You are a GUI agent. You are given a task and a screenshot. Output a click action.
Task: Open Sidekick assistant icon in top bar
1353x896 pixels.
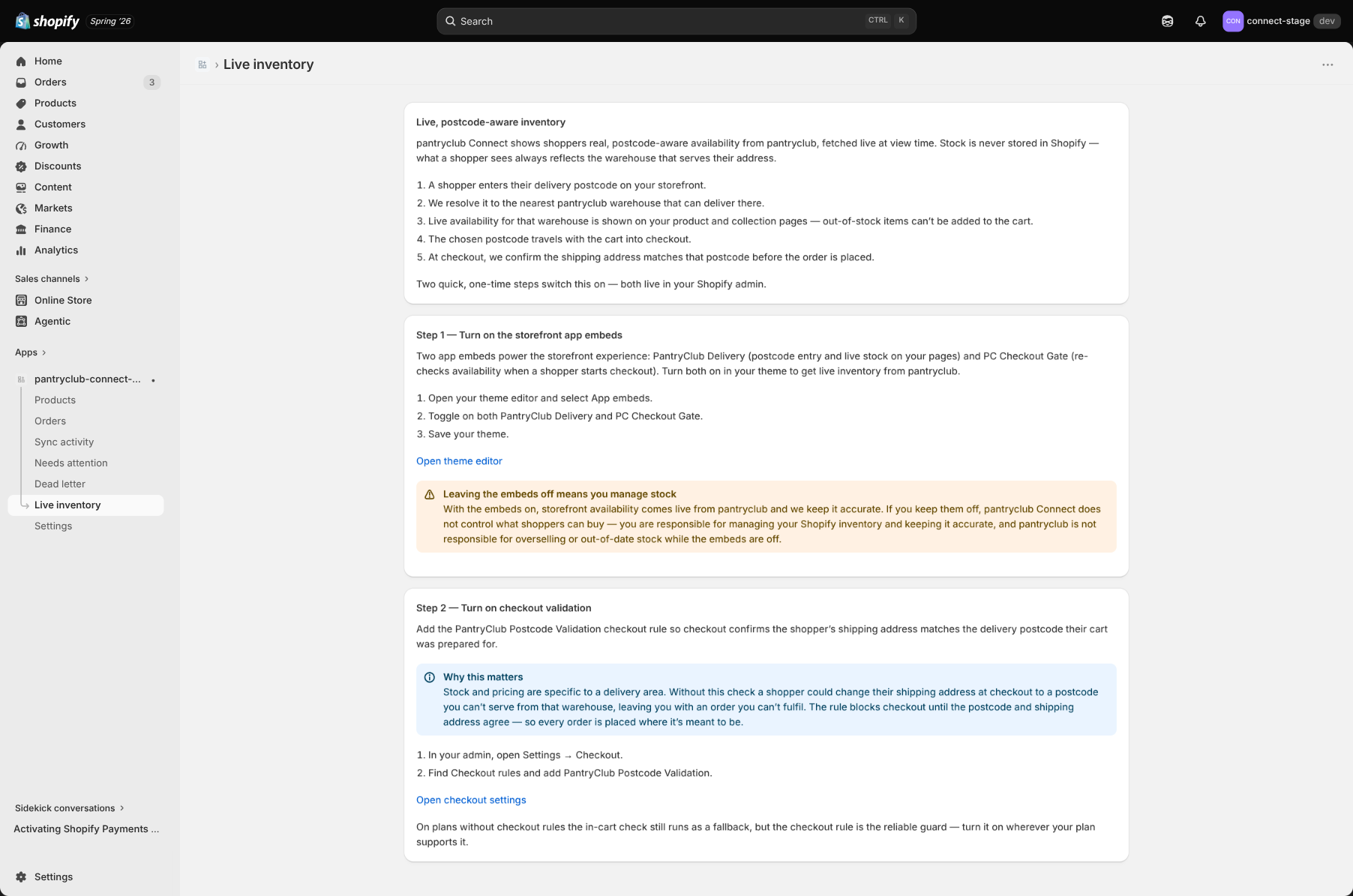(1167, 21)
